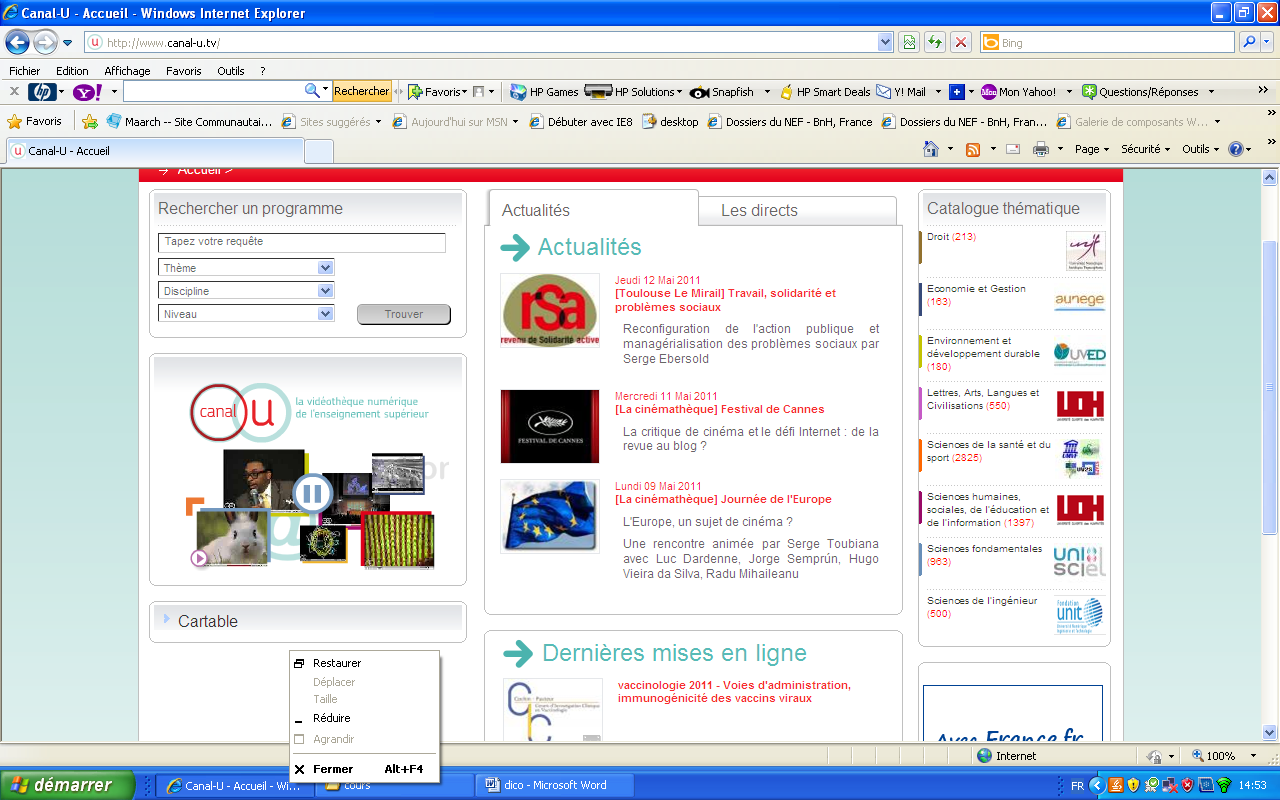Image resolution: width=1280 pixels, height=800 pixels.
Task: Select Fermer in the context menu
Action: point(364,769)
